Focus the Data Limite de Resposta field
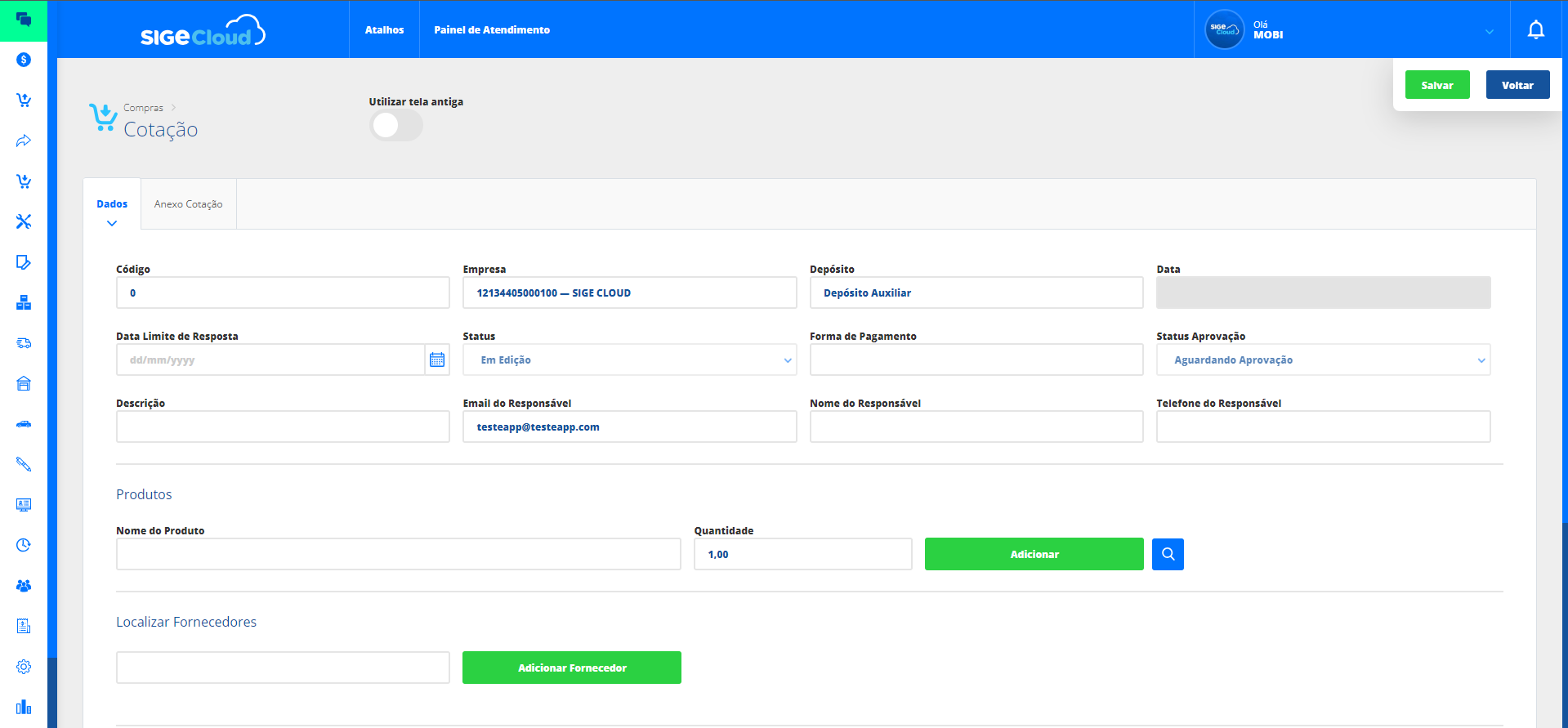Screen dimensions: 1568x728 (270, 360)
